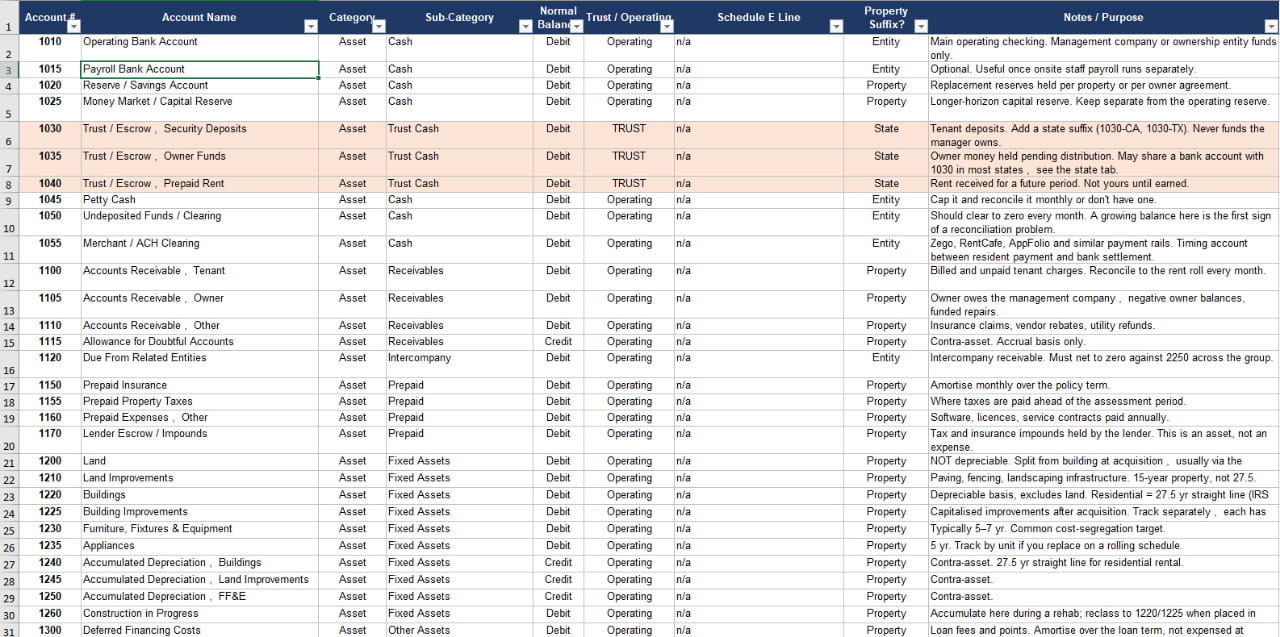The width and height of the screenshot is (1280, 637).
Task: Select account number cell 1260
Action: pos(50,614)
